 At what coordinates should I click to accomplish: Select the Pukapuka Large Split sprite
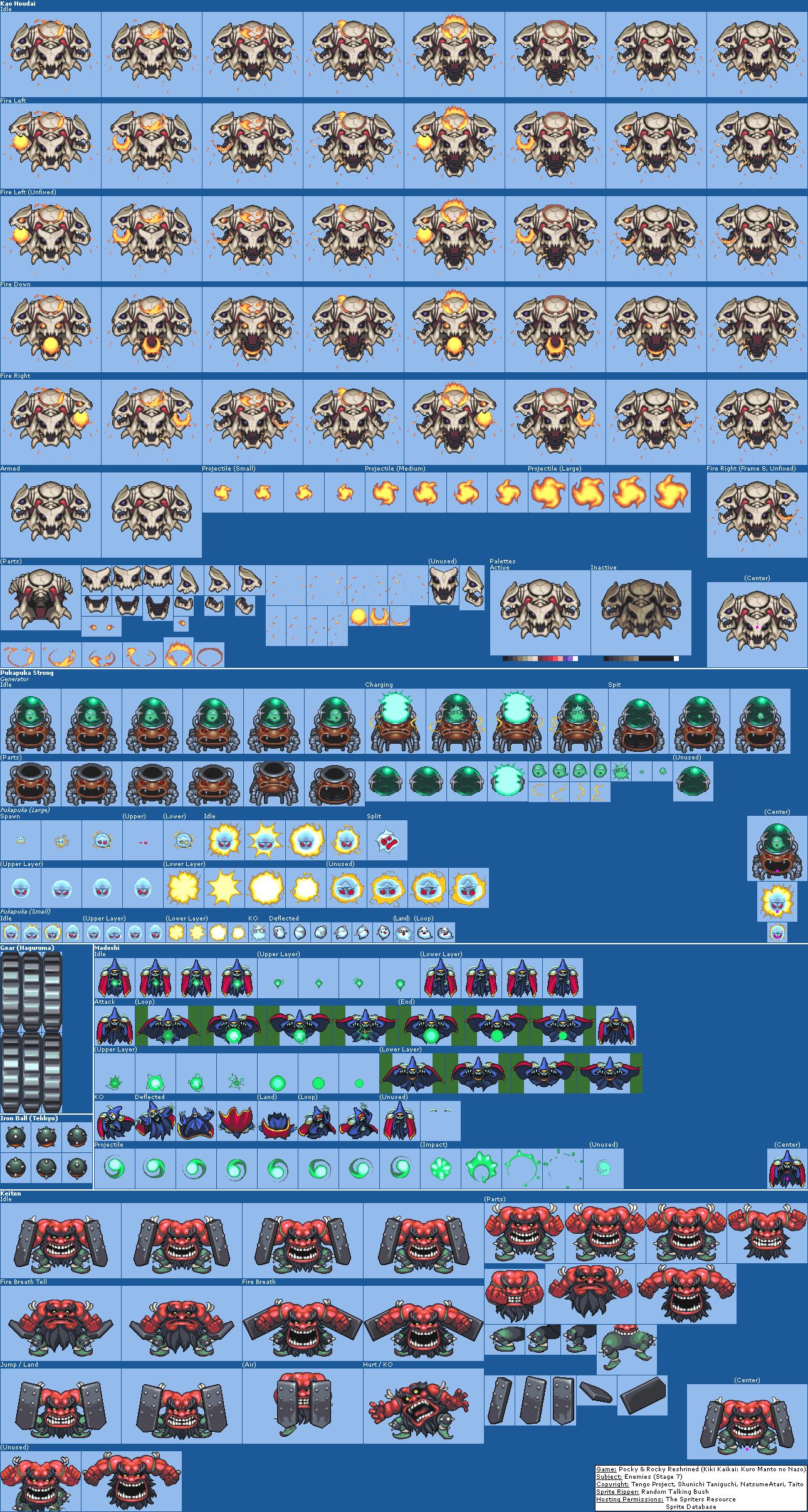pos(387,841)
